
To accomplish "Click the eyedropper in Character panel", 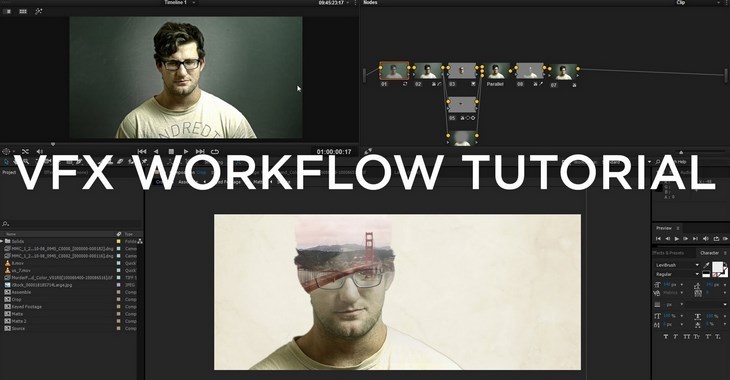I will (706, 265).
